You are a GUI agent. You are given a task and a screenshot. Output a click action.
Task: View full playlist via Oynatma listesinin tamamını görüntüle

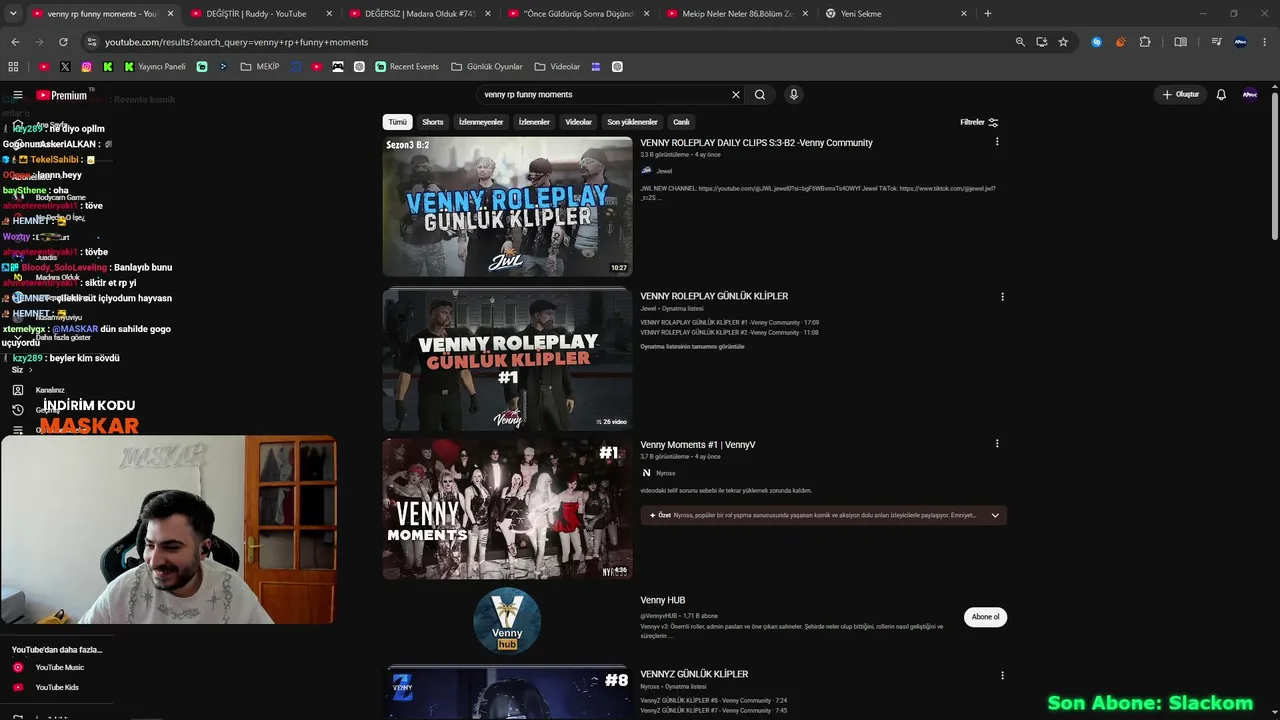(692, 347)
